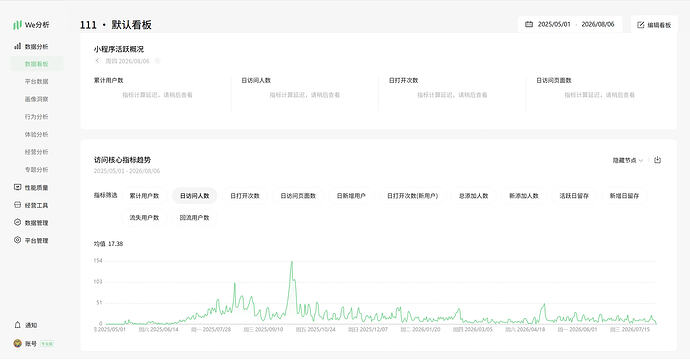Open the 隐藏节点 dropdown
The height and width of the screenshot is (360, 690).
coord(628,160)
